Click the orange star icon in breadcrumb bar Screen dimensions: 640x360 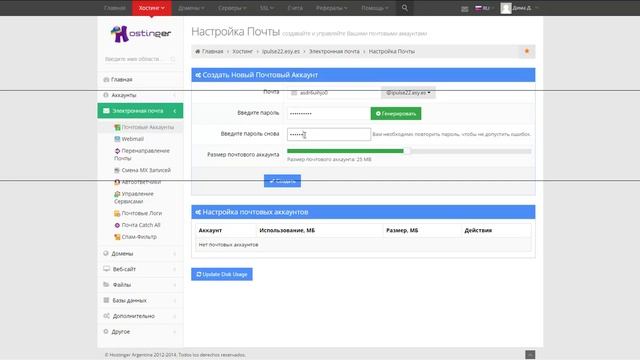tap(527, 51)
